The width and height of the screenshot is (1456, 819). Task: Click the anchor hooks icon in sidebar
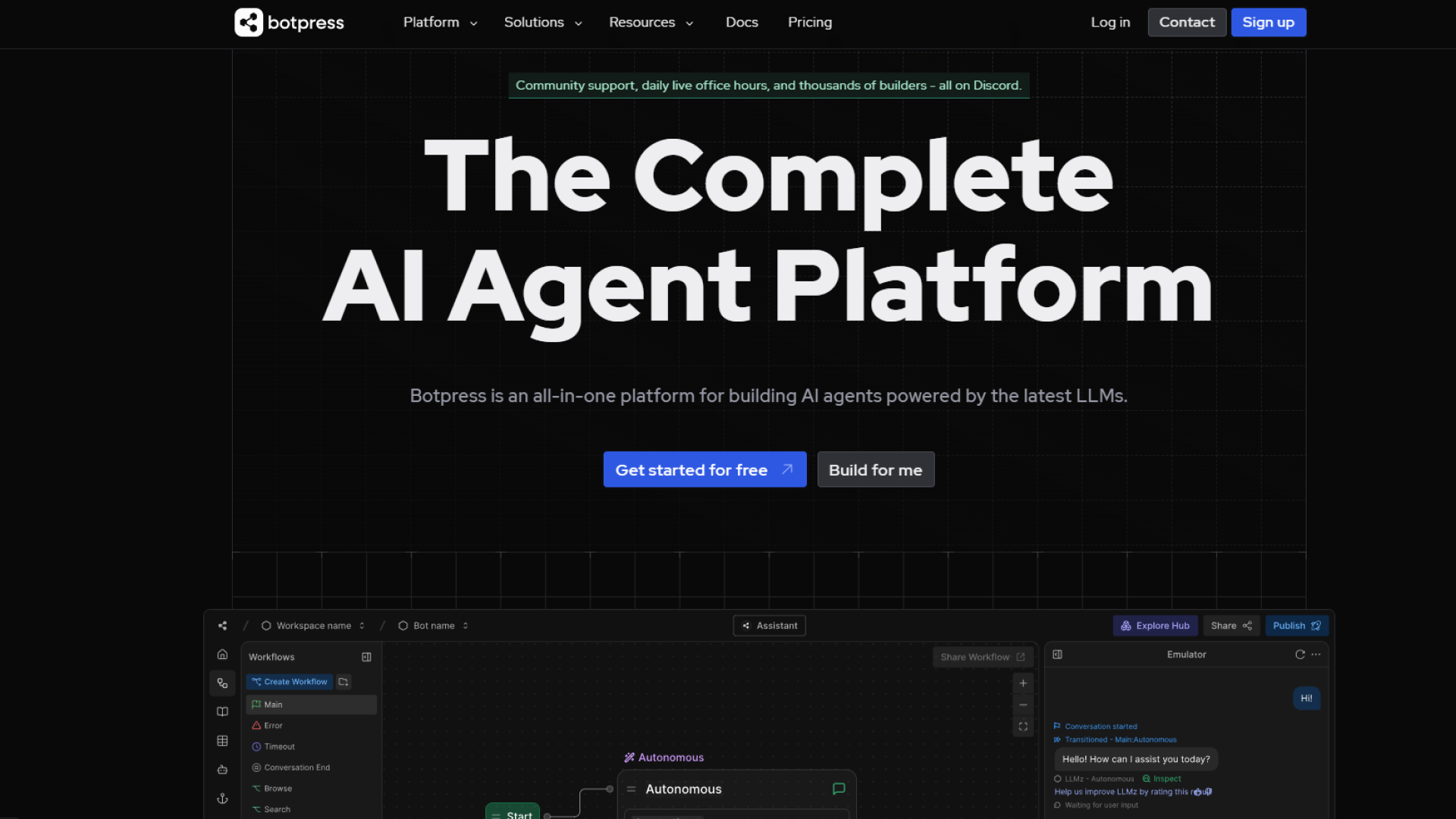pyautogui.click(x=222, y=799)
